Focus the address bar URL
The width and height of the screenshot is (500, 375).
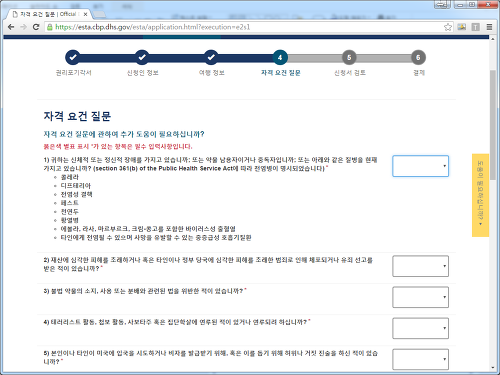pos(152,27)
